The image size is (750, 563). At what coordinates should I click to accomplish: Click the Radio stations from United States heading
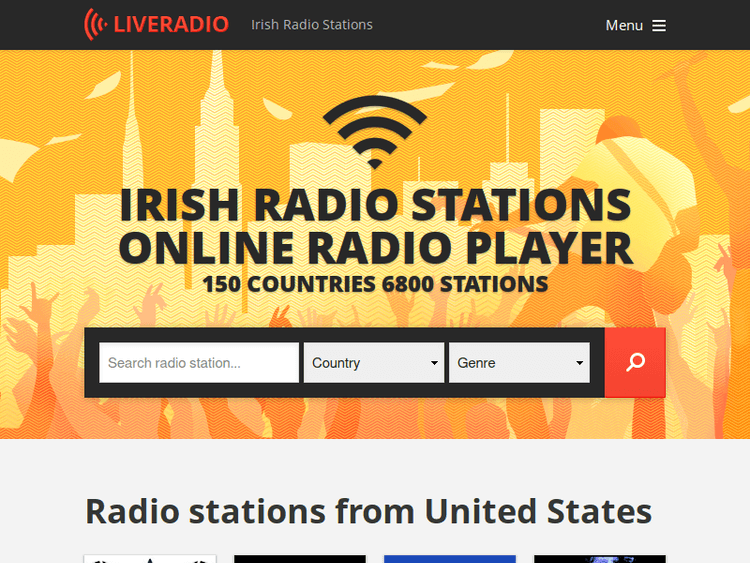point(368,511)
